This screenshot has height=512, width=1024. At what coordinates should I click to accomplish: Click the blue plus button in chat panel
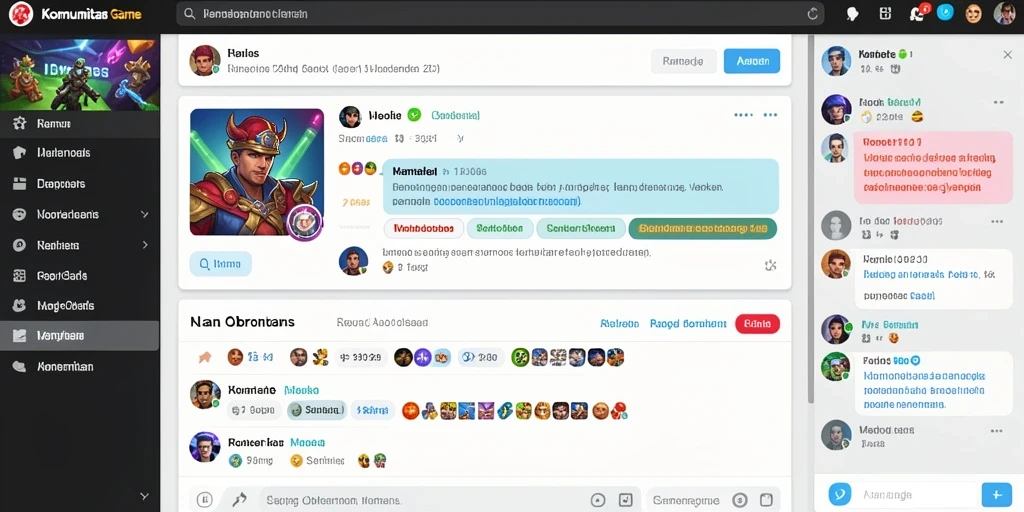tap(996, 494)
